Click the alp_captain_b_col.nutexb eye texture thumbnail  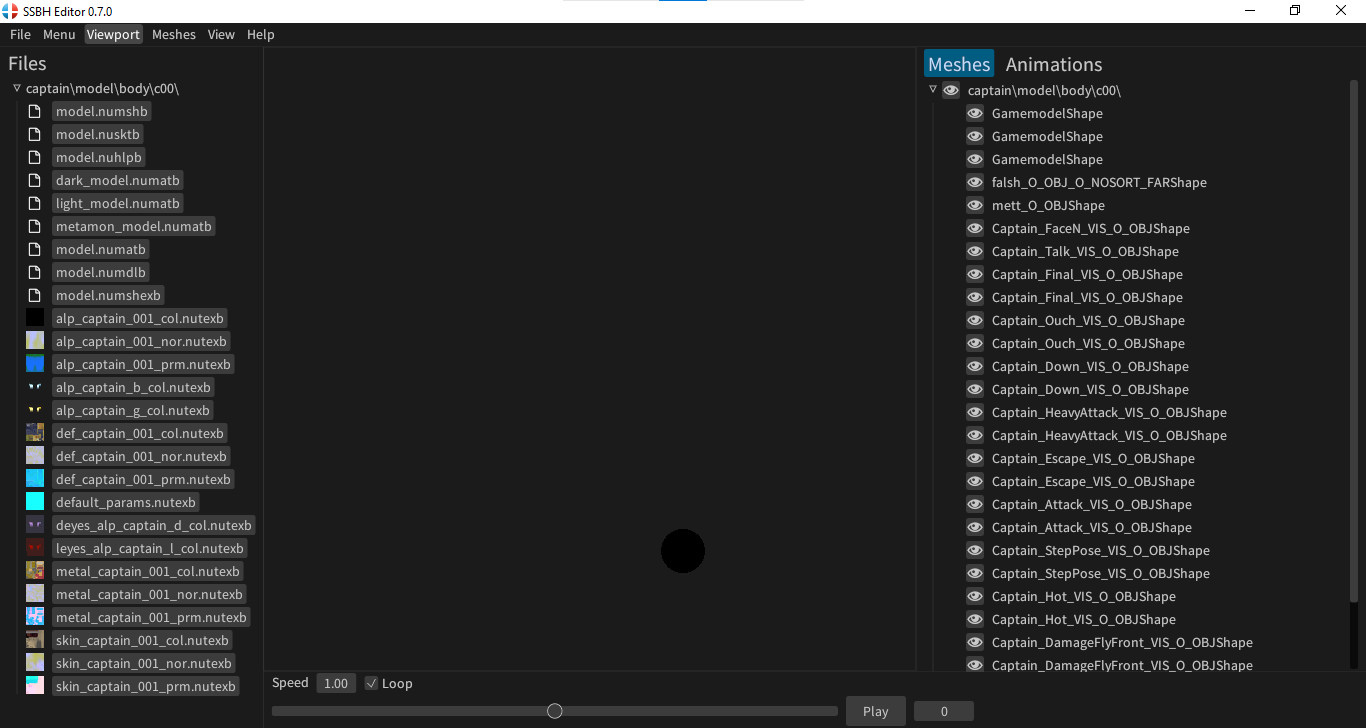pyautogui.click(x=35, y=387)
